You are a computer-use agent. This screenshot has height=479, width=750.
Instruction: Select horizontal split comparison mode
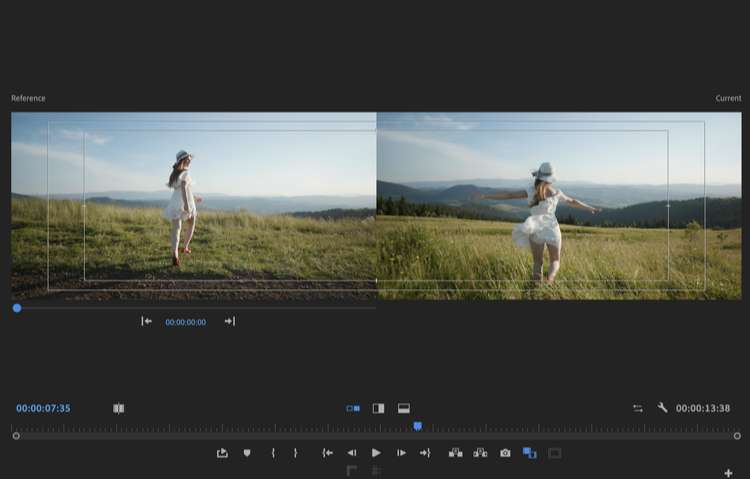point(404,408)
